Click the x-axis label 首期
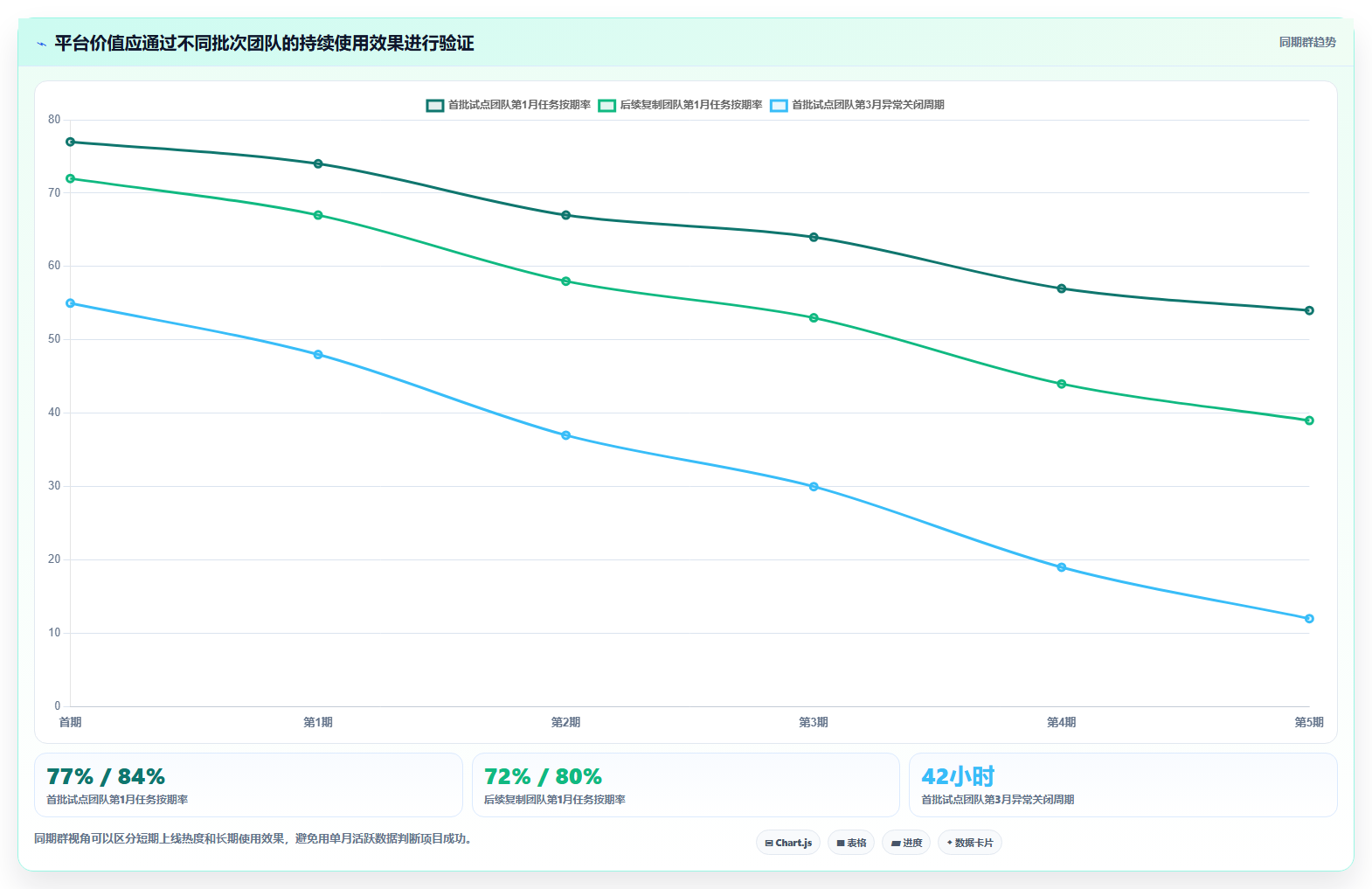Viewport: 1372px width, 889px height. (x=70, y=722)
